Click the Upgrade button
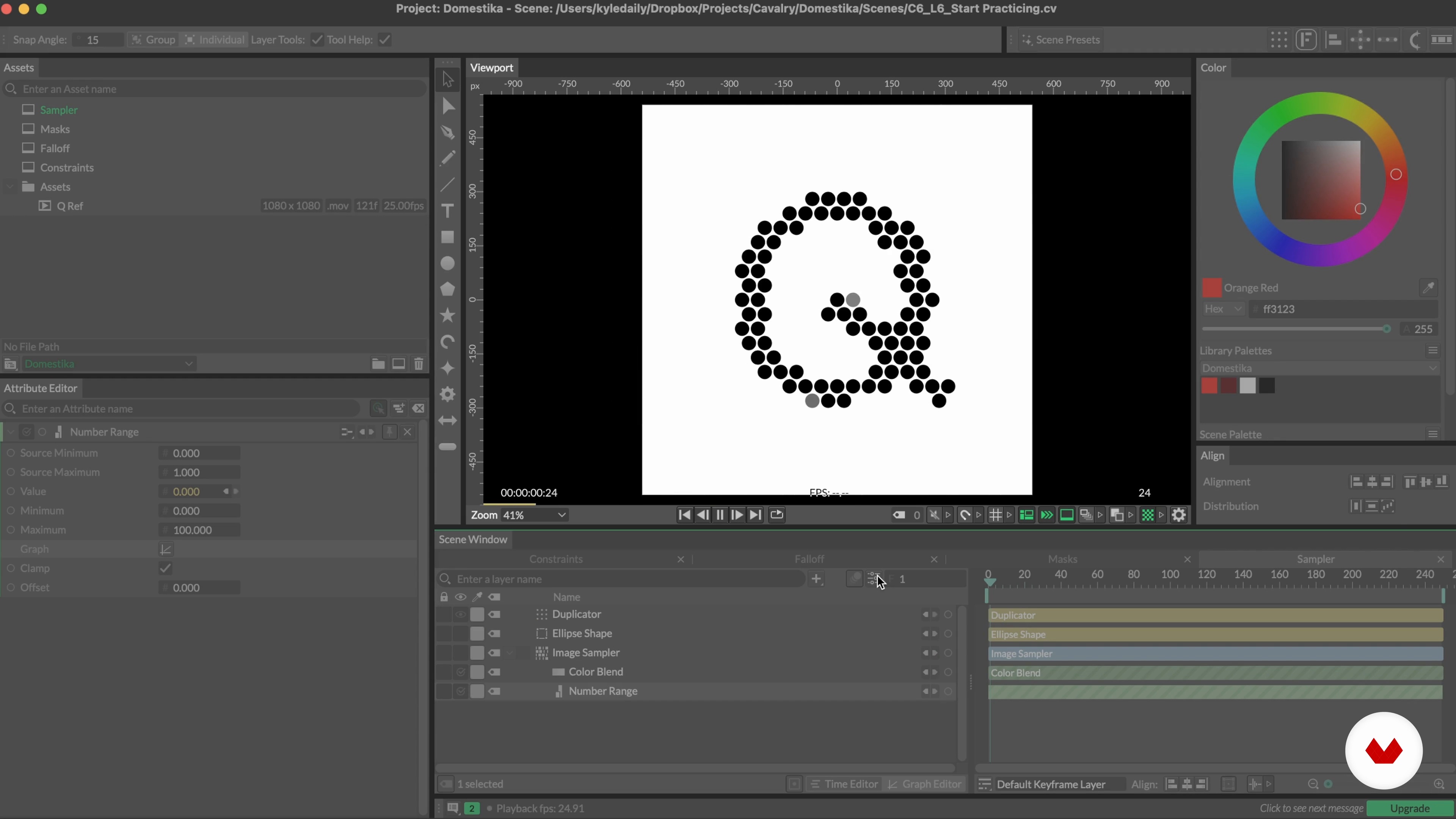The height and width of the screenshot is (819, 1456). click(x=1410, y=808)
